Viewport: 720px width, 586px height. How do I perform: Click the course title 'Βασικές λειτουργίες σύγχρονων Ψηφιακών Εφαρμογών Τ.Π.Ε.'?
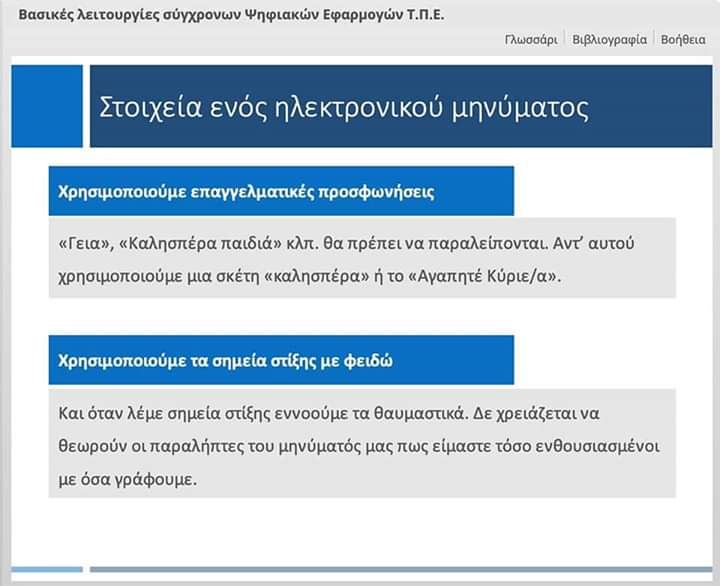(232, 15)
